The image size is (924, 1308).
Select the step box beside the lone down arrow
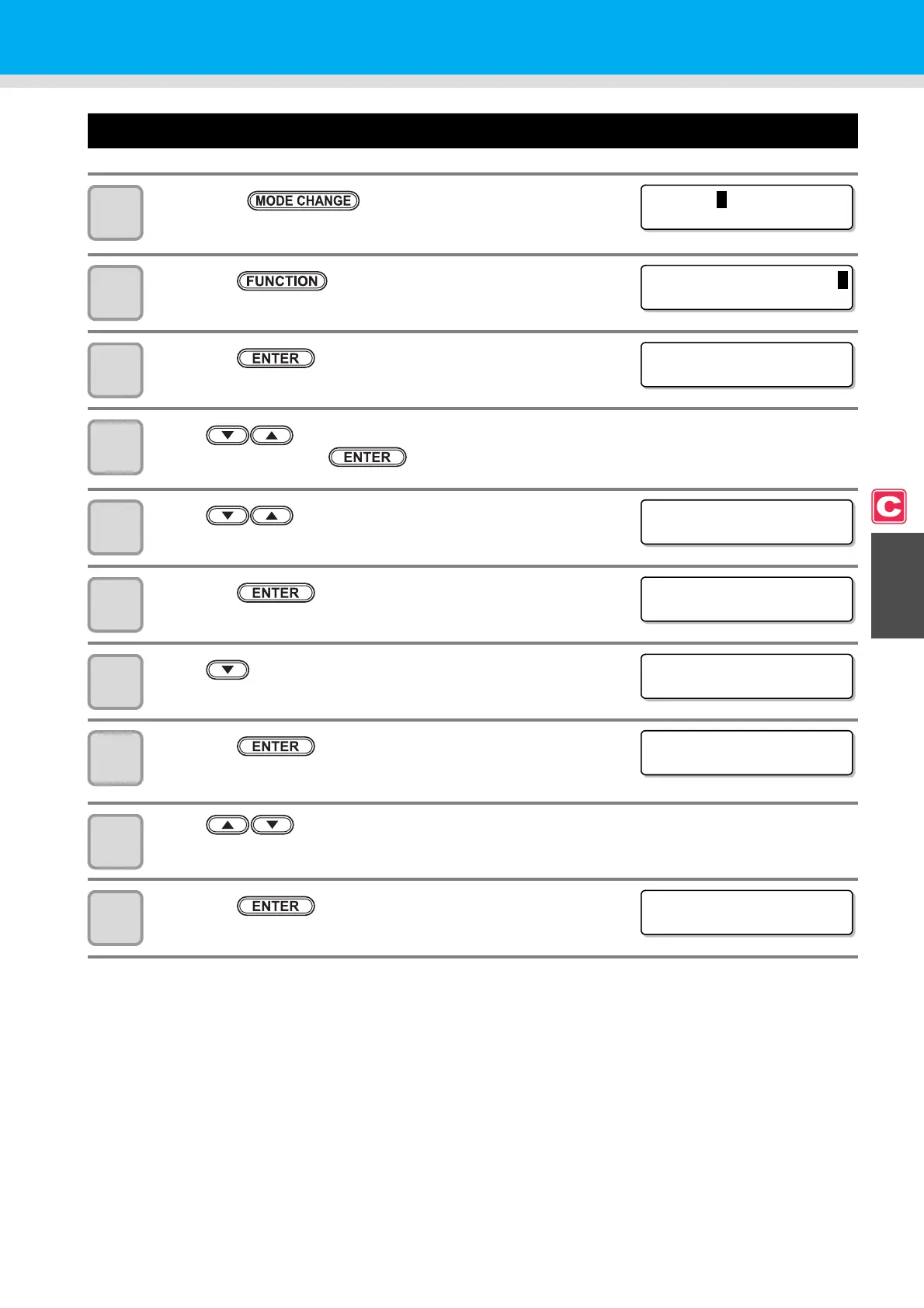click(x=115, y=682)
